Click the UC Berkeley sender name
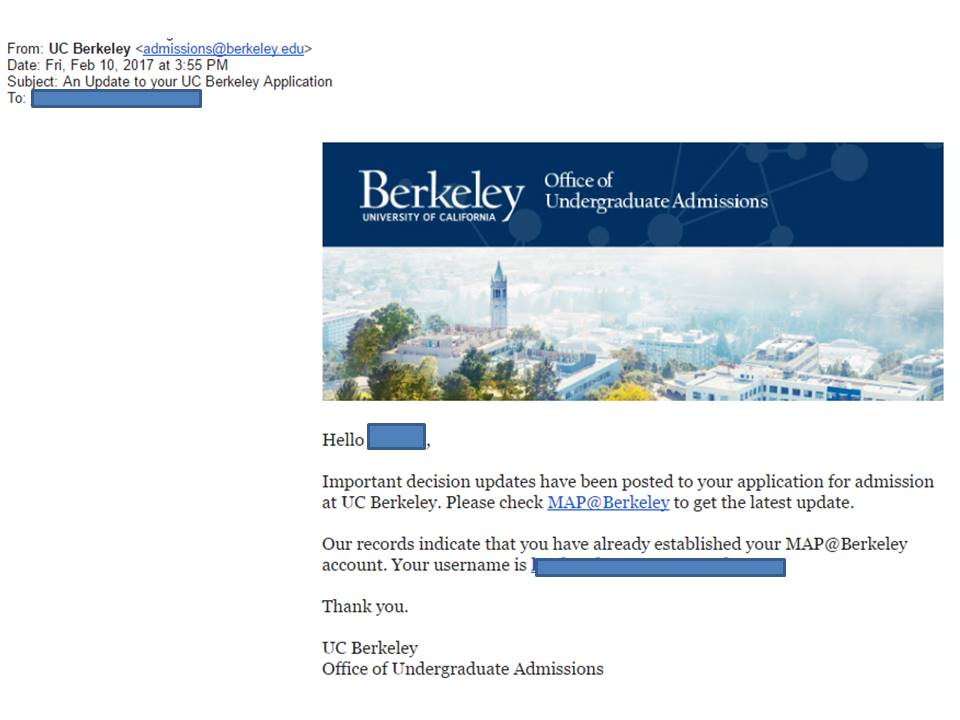The width and height of the screenshot is (960, 720). pyautogui.click(x=89, y=48)
